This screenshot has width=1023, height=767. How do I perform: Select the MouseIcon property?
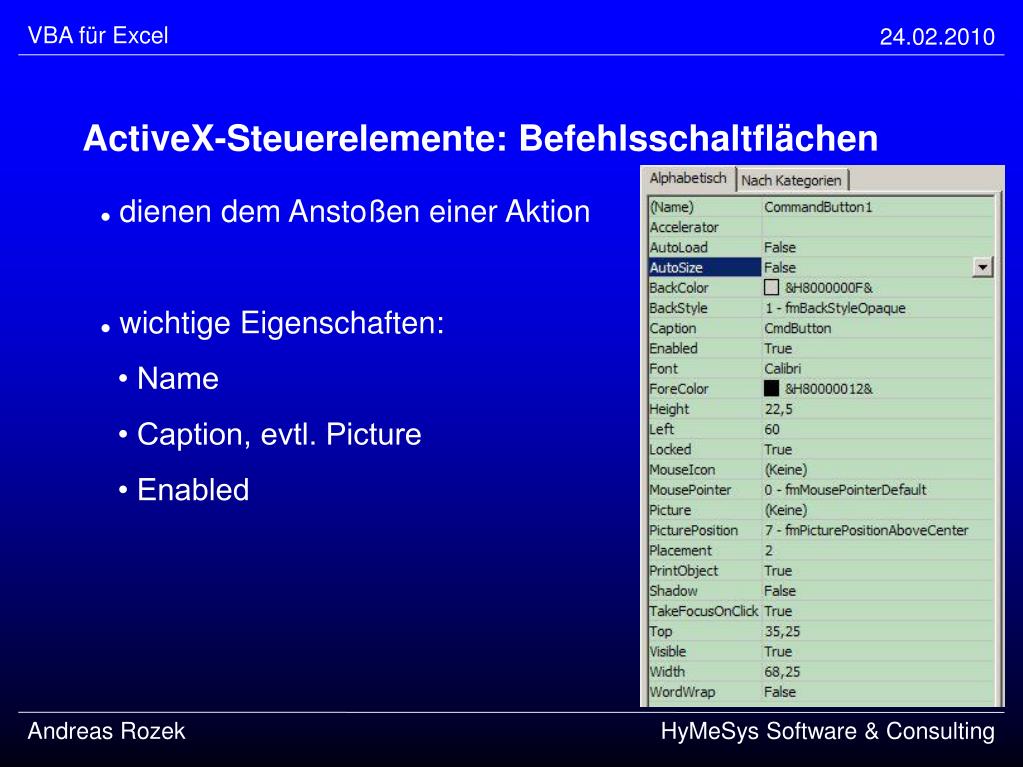682,470
